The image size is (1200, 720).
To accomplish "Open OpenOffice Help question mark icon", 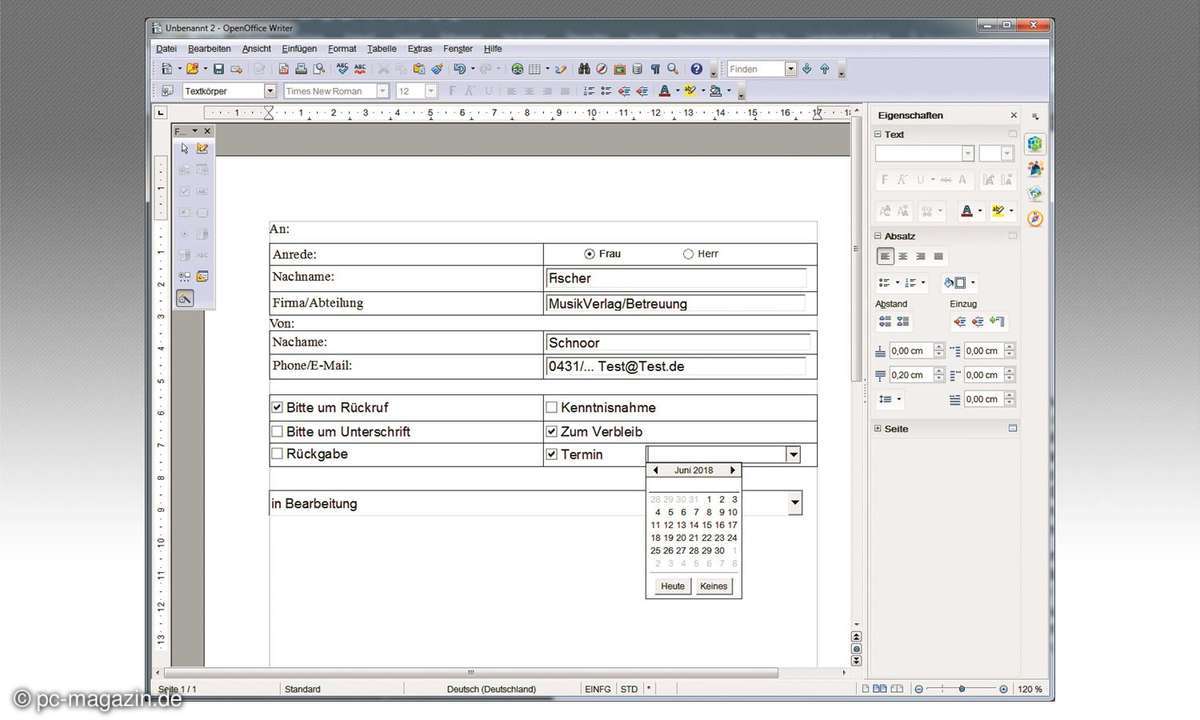I will click(x=697, y=69).
